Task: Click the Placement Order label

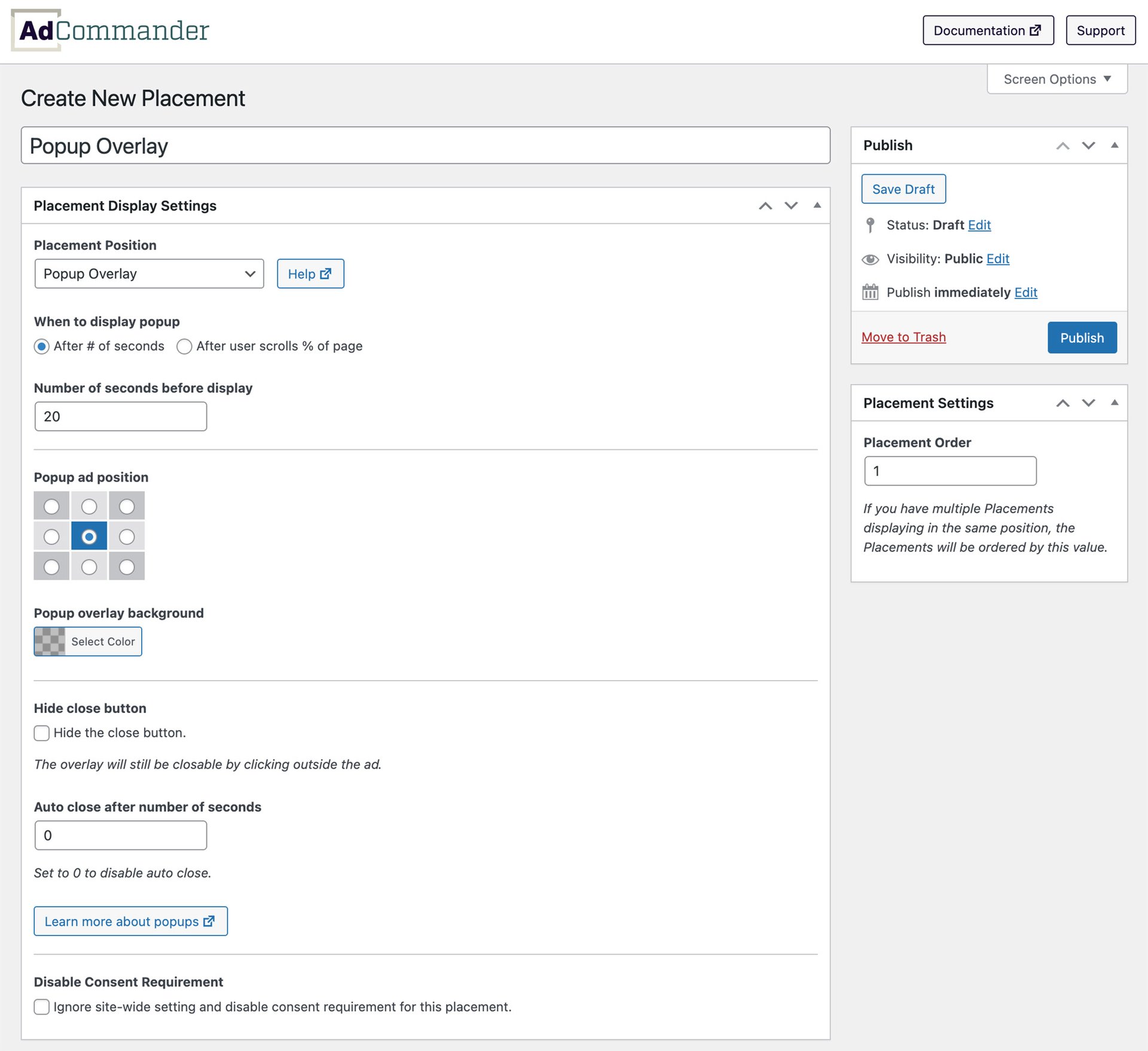Action: pyautogui.click(x=917, y=442)
